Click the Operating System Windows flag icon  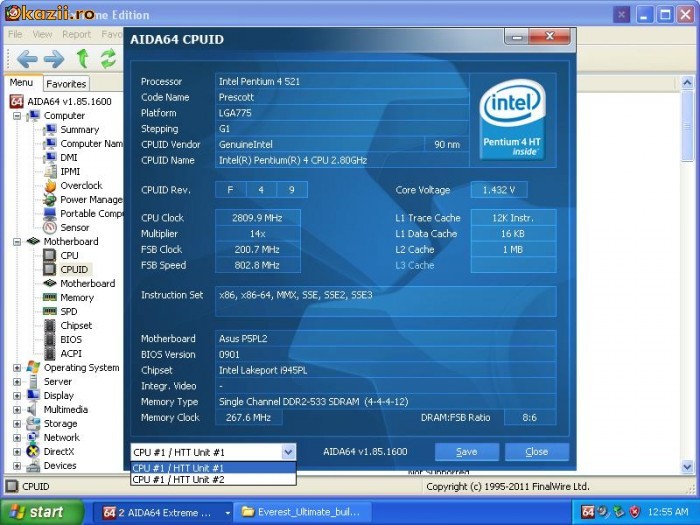(x=33, y=367)
